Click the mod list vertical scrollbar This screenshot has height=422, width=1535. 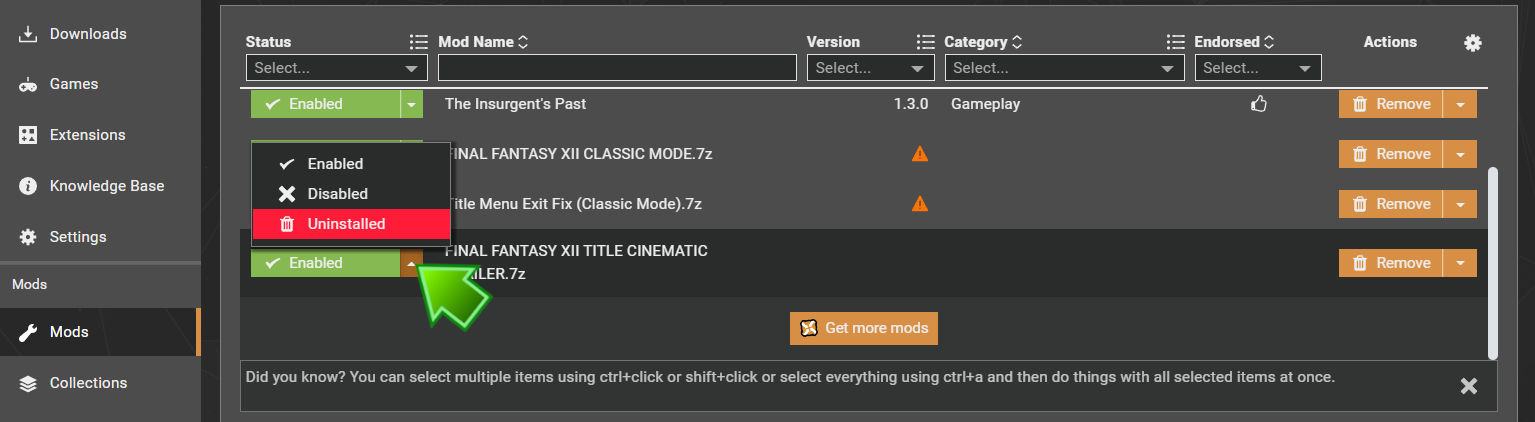coord(1493,263)
